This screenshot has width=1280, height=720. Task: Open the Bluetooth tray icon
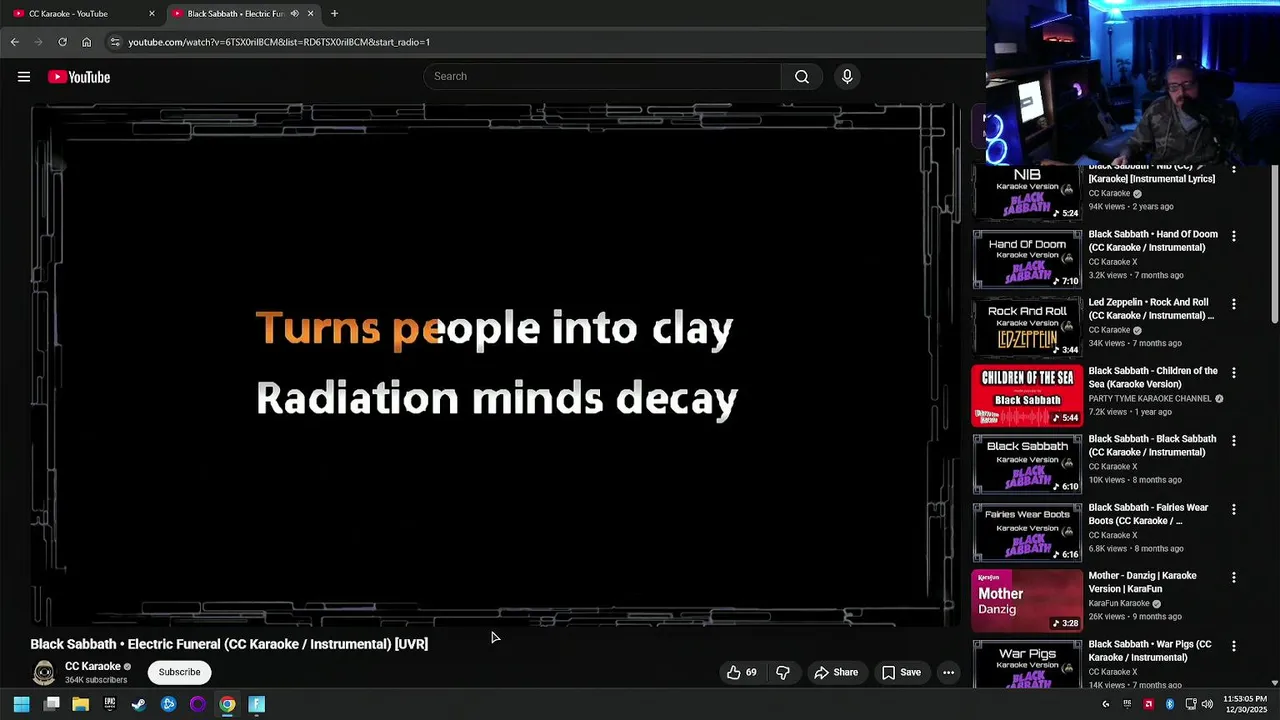click(1169, 704)
